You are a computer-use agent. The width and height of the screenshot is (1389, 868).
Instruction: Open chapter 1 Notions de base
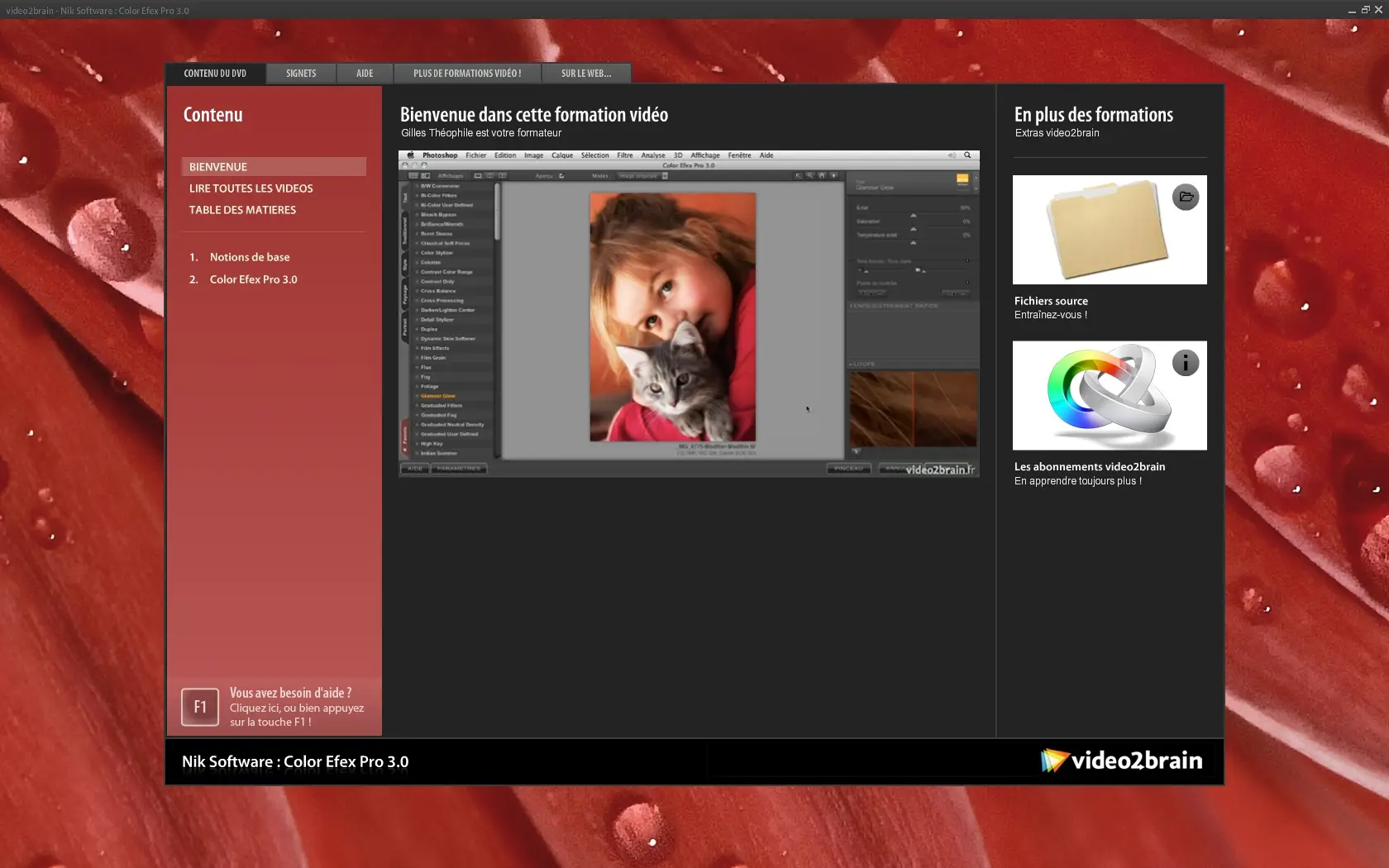[x=250, y=257]
